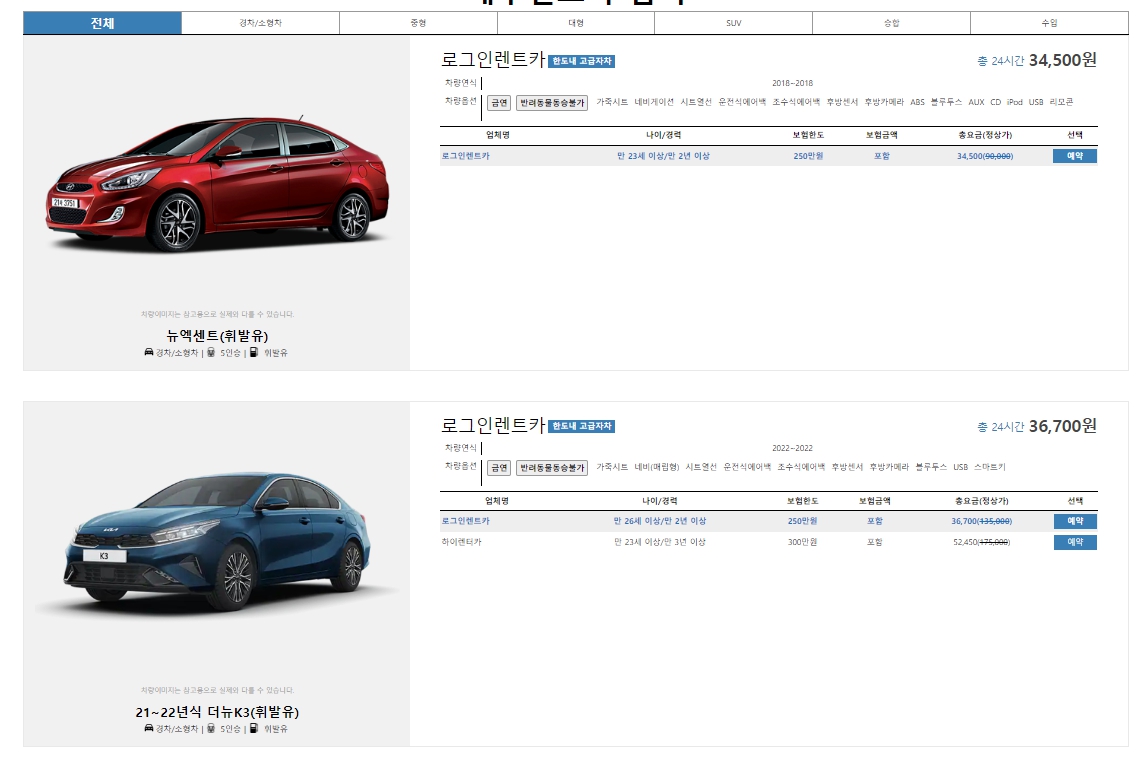
Task: Click the 34,500원 total price
Action: [1062, 61]
